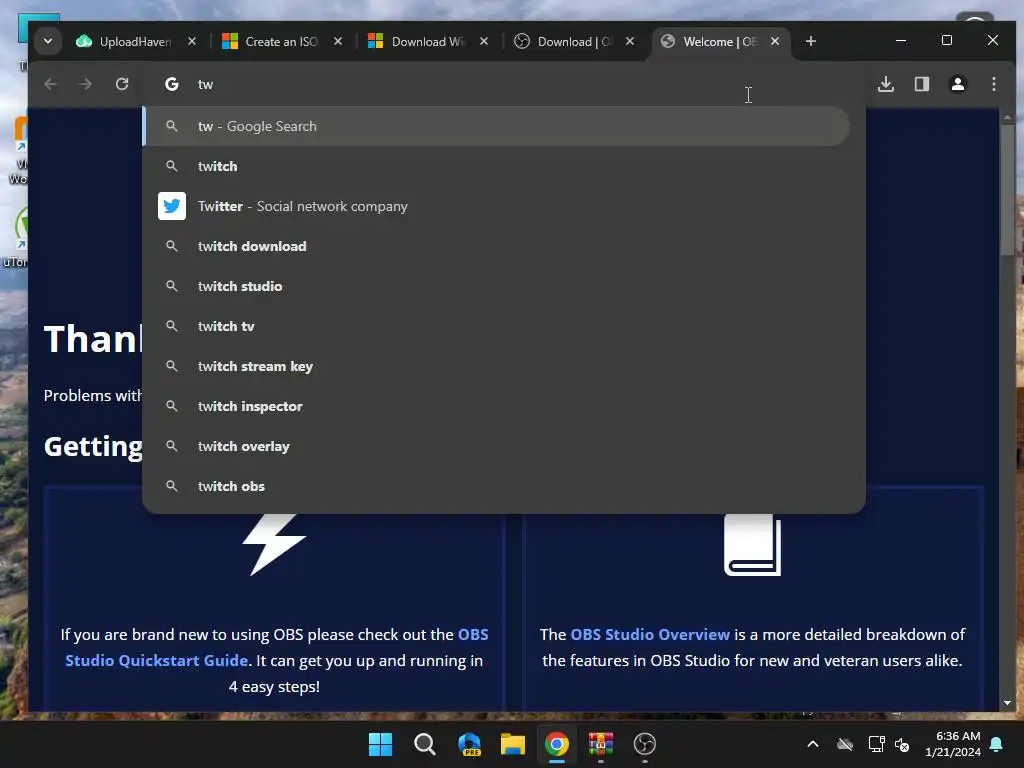Open Windows Start menu
Viewport: 1024px width, 768px height.
coord(380,744)
